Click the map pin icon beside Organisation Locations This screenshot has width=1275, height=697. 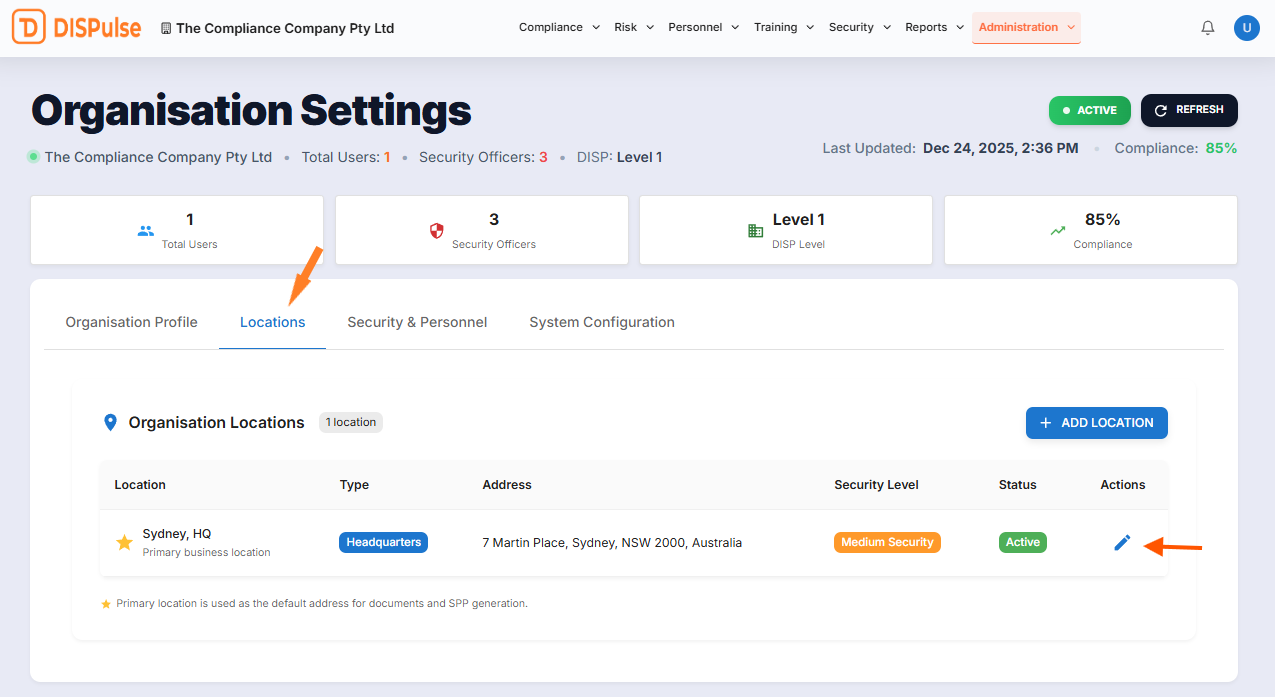tap(111, 423)
